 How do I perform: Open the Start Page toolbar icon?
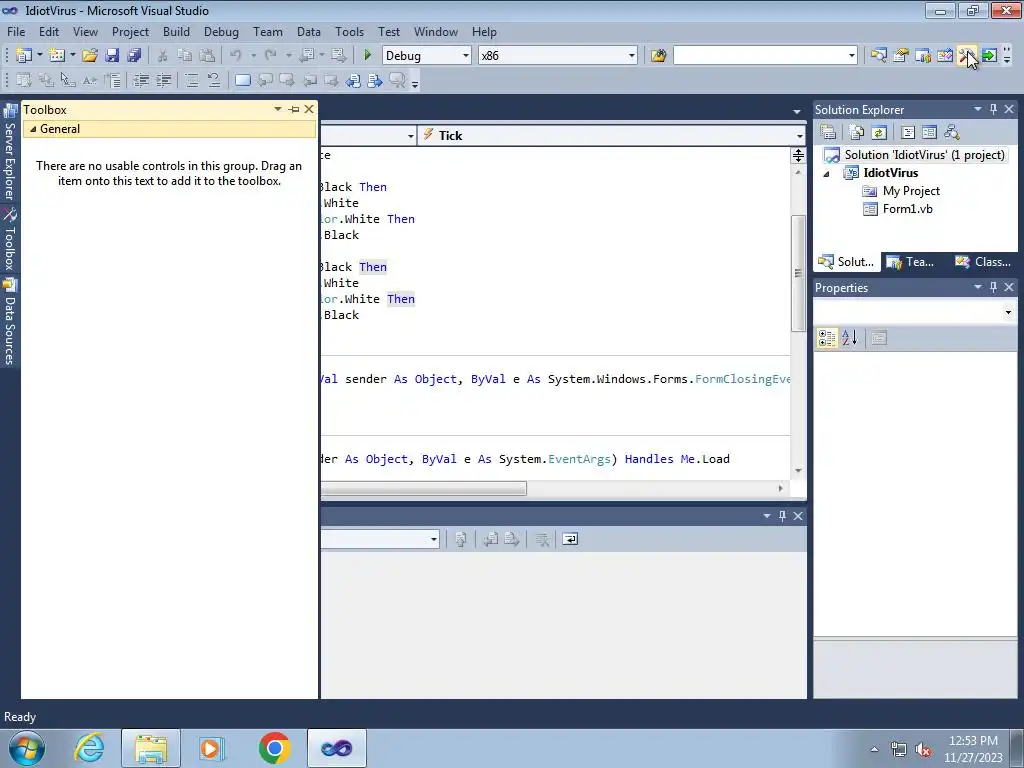989,56
